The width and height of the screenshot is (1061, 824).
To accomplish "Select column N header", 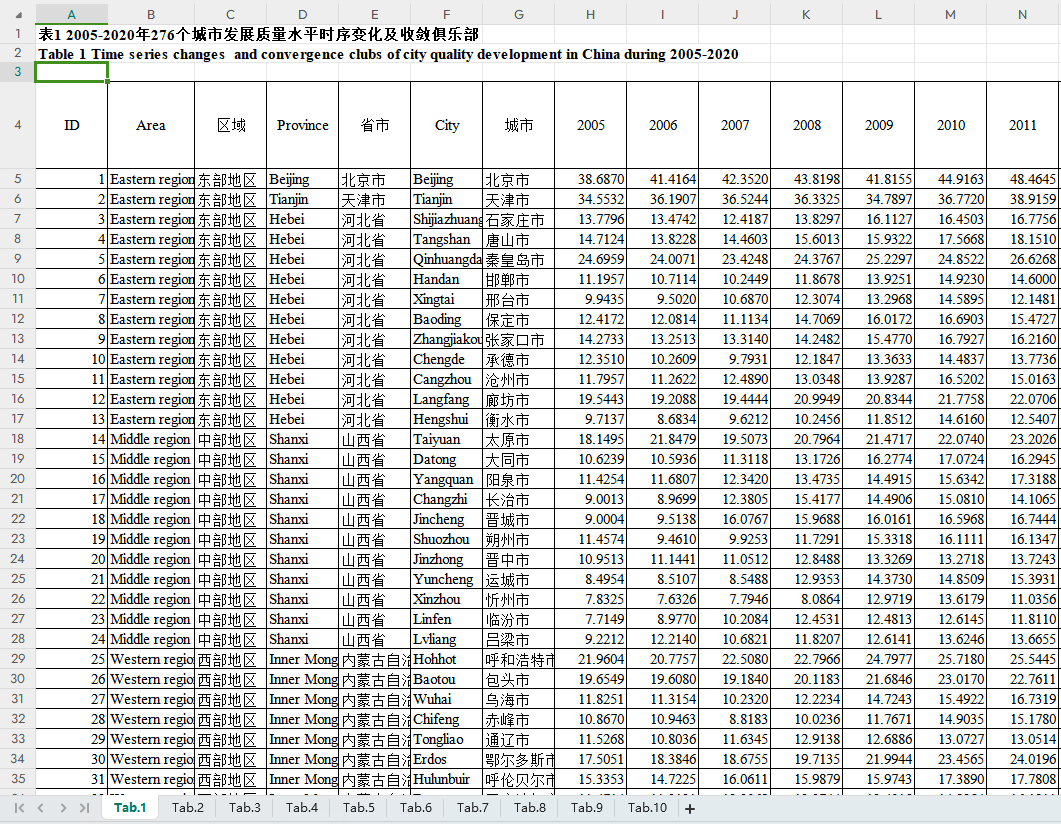I will [1022, 14].
